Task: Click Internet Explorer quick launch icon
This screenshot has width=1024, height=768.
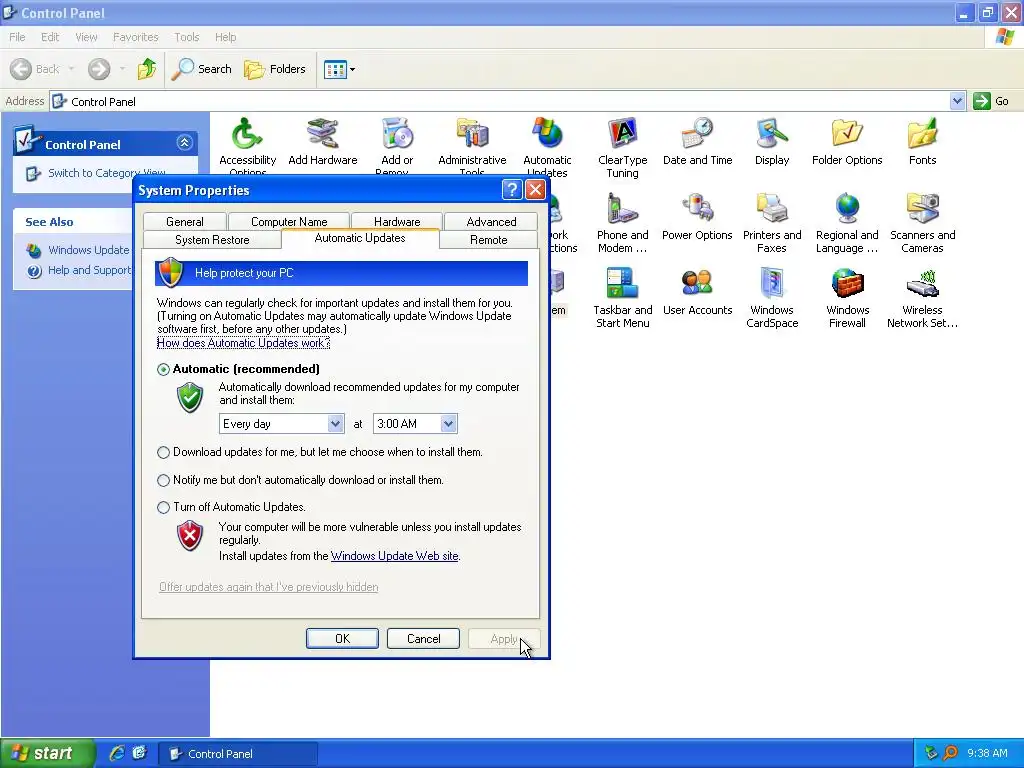Action: [116, 753]
